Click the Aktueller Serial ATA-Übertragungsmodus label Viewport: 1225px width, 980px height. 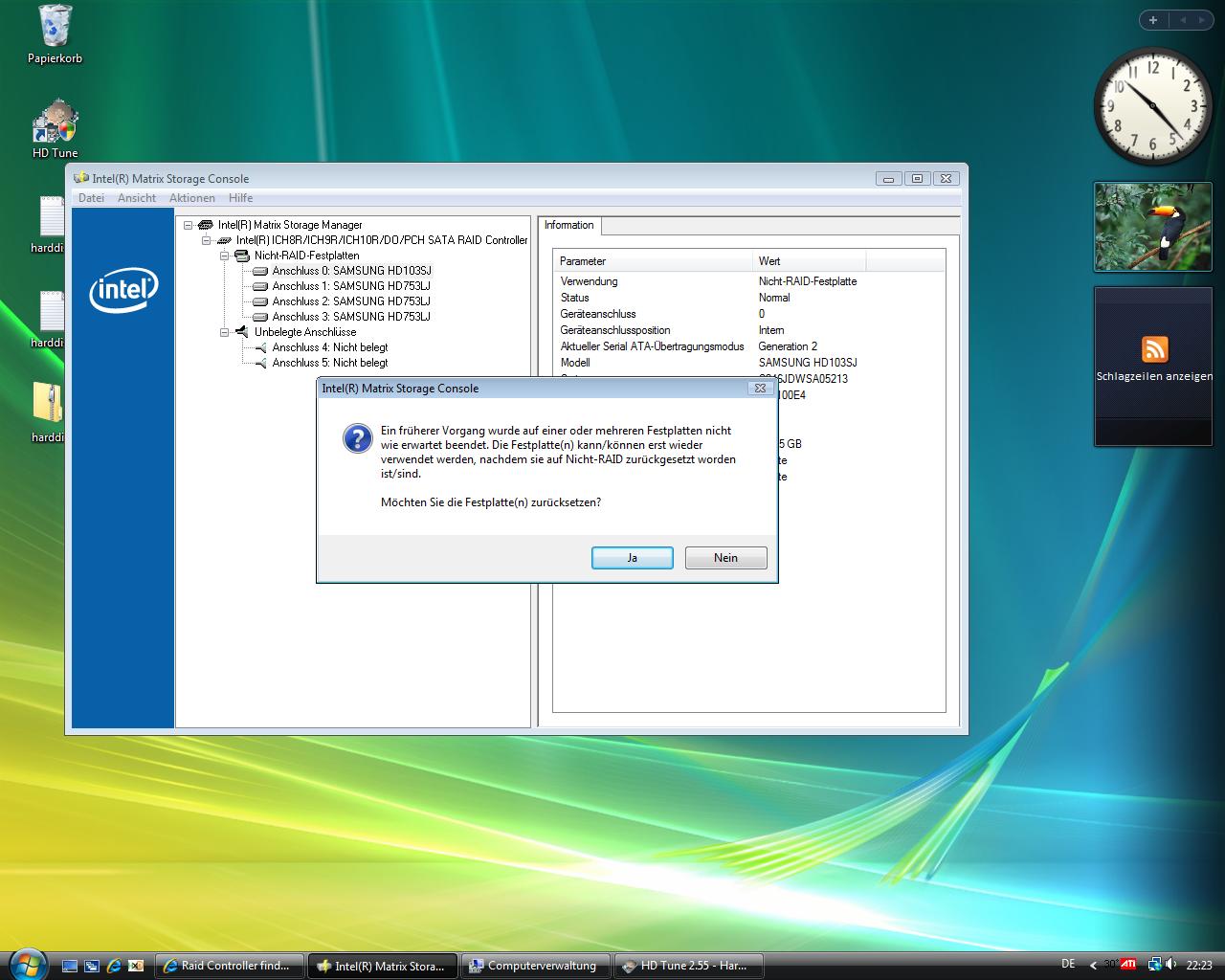coord(652,346)
